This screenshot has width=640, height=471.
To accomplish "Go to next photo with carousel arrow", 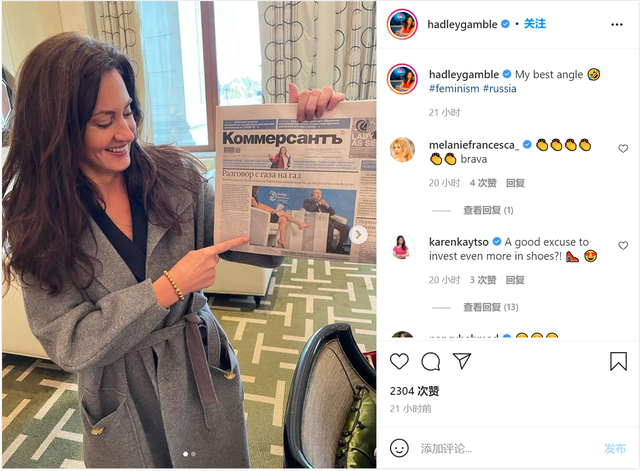I will pyautogui.click(x=358, y=235).
